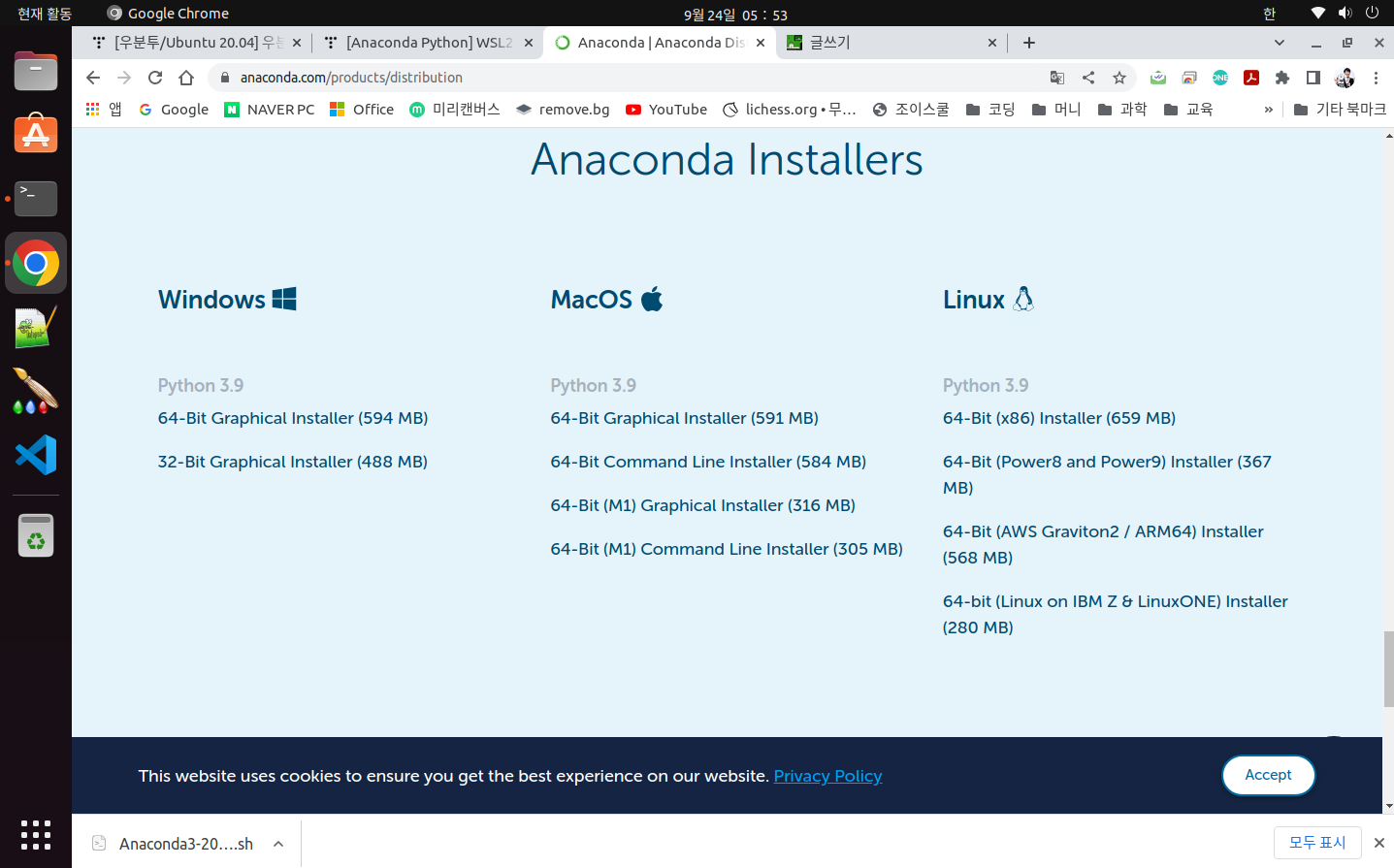This screenshot has height=868, width=1394.
Task: Open Chrome three-dot menu
Action: pyautogui.click(x=1376, y=78)
